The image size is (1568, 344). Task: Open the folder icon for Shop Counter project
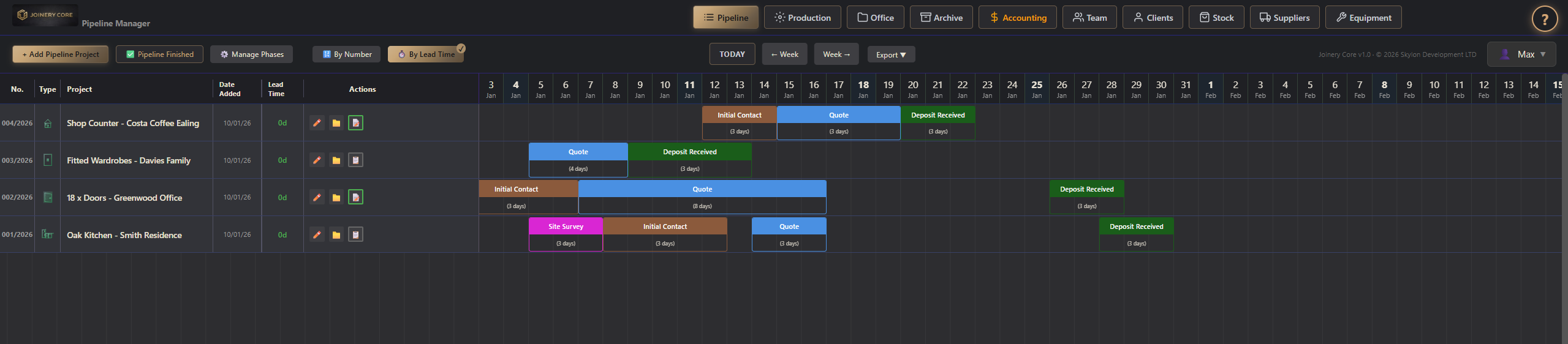(336, 123)
